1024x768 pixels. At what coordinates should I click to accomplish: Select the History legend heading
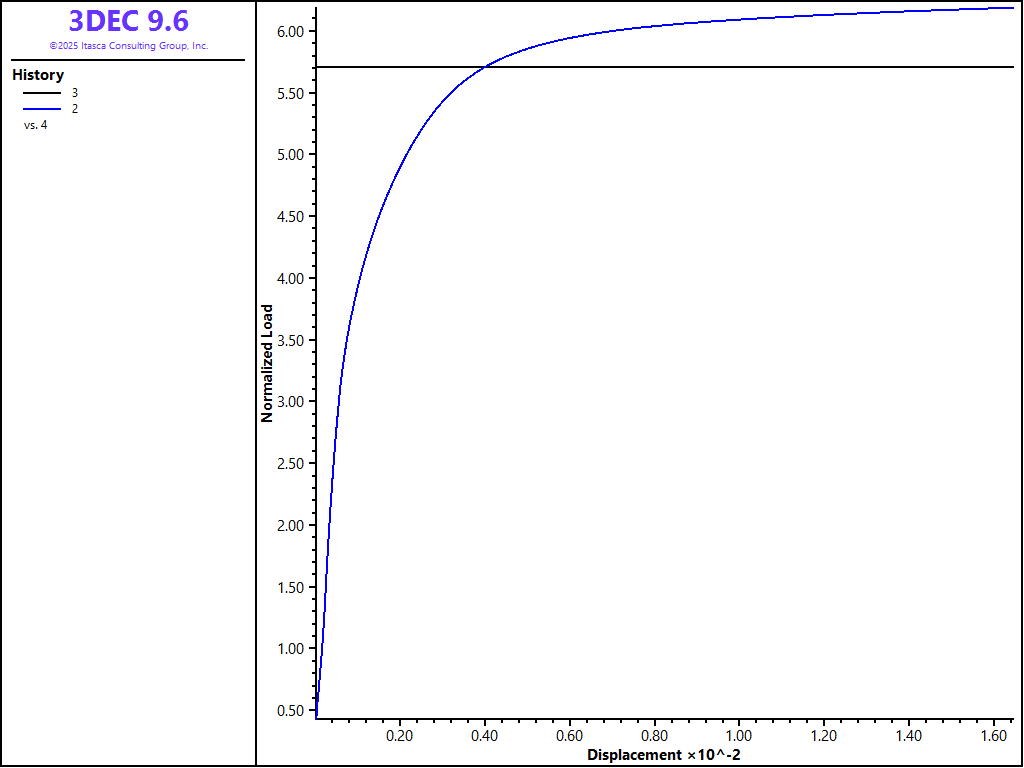click(x=38, y=75)
